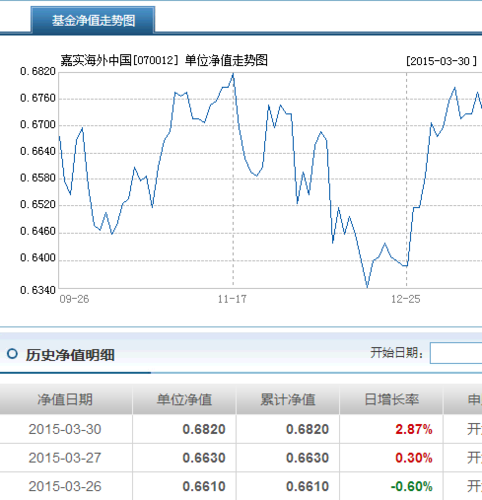The width and height of the screenshot is (482, 500).
Task: Select the 日增长率 column header
Action: [x=391, y=399]
